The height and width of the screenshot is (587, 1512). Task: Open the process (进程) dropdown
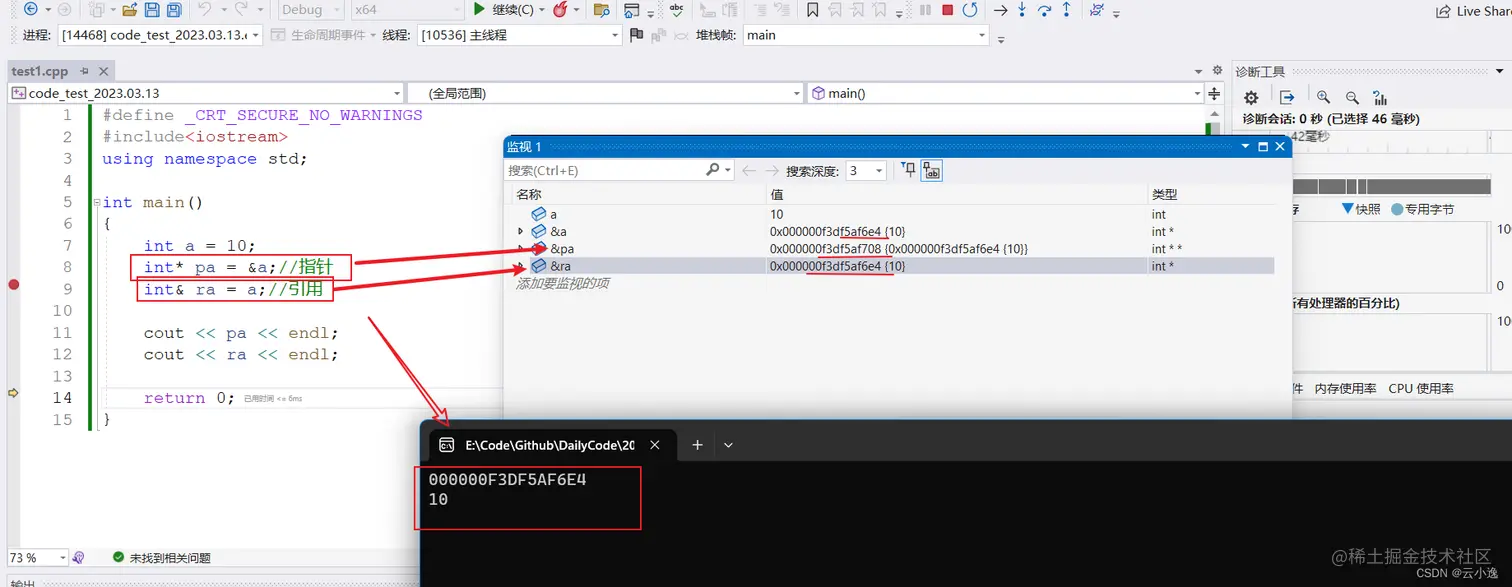coord(160,35)
